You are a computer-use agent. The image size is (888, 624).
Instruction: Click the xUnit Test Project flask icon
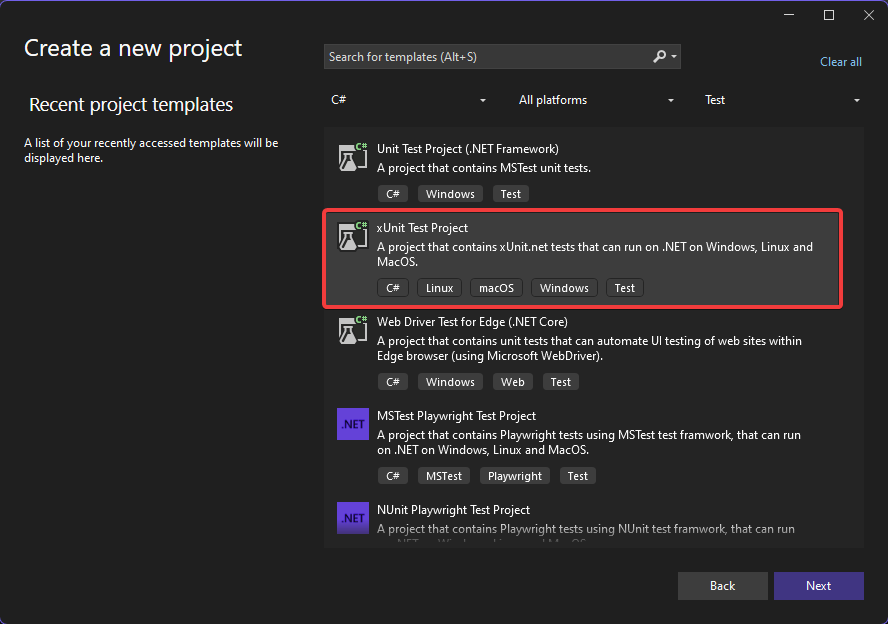point(352,236)
